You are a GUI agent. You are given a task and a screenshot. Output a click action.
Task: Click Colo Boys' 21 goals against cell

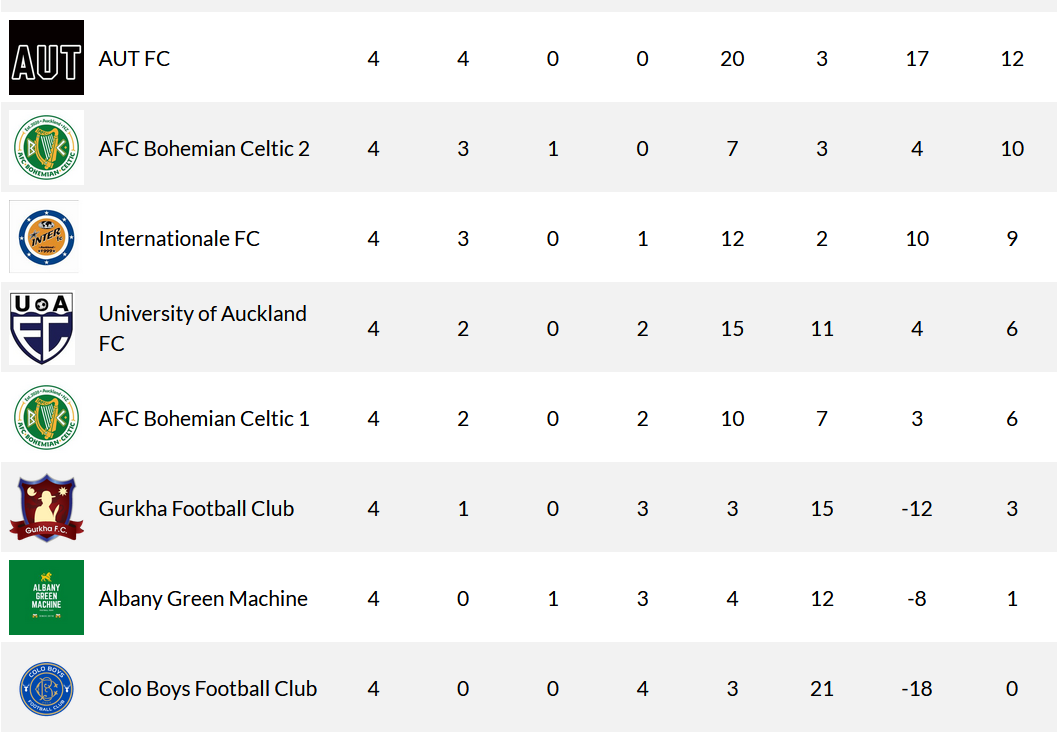tap(822, 688)
